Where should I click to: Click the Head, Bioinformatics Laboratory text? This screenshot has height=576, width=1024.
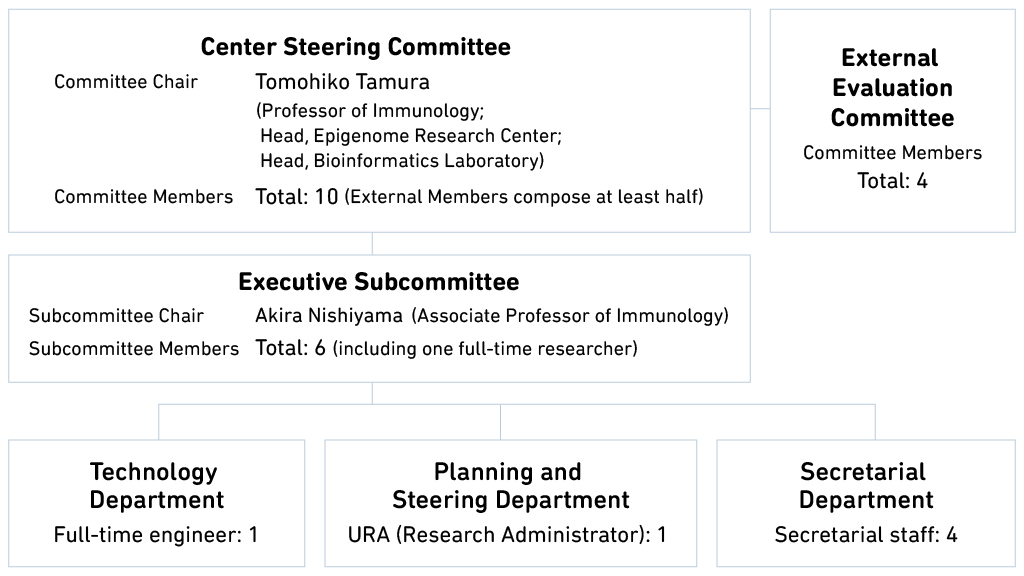point(401,160)
